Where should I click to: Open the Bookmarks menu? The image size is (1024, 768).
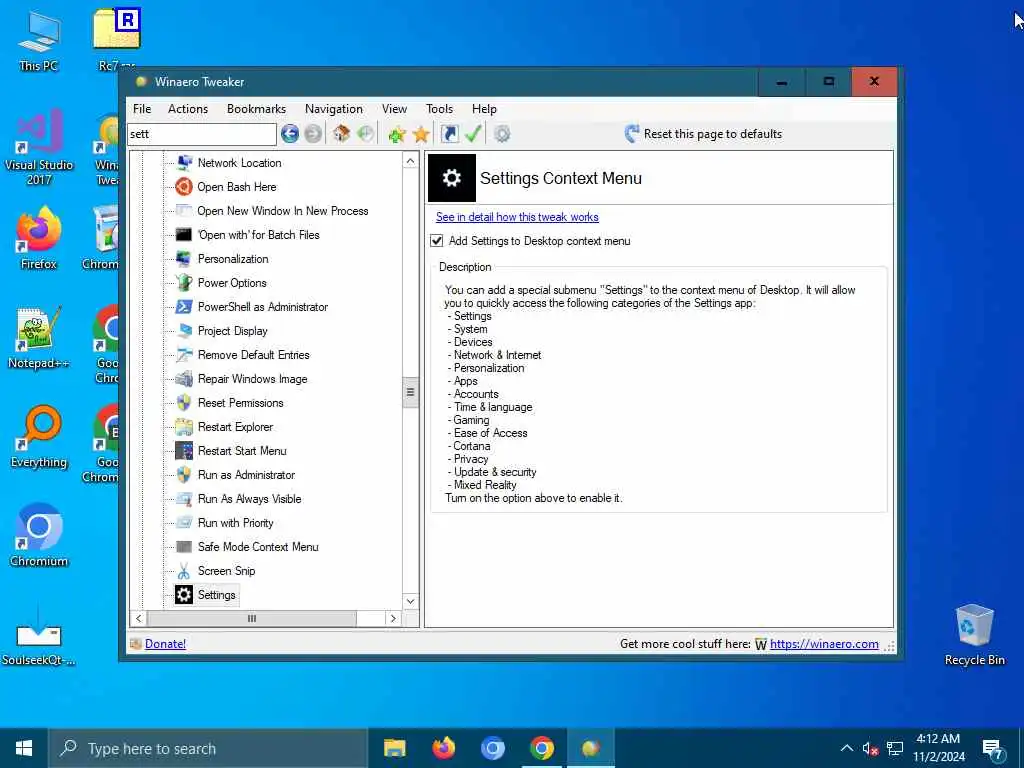[256, 109]
